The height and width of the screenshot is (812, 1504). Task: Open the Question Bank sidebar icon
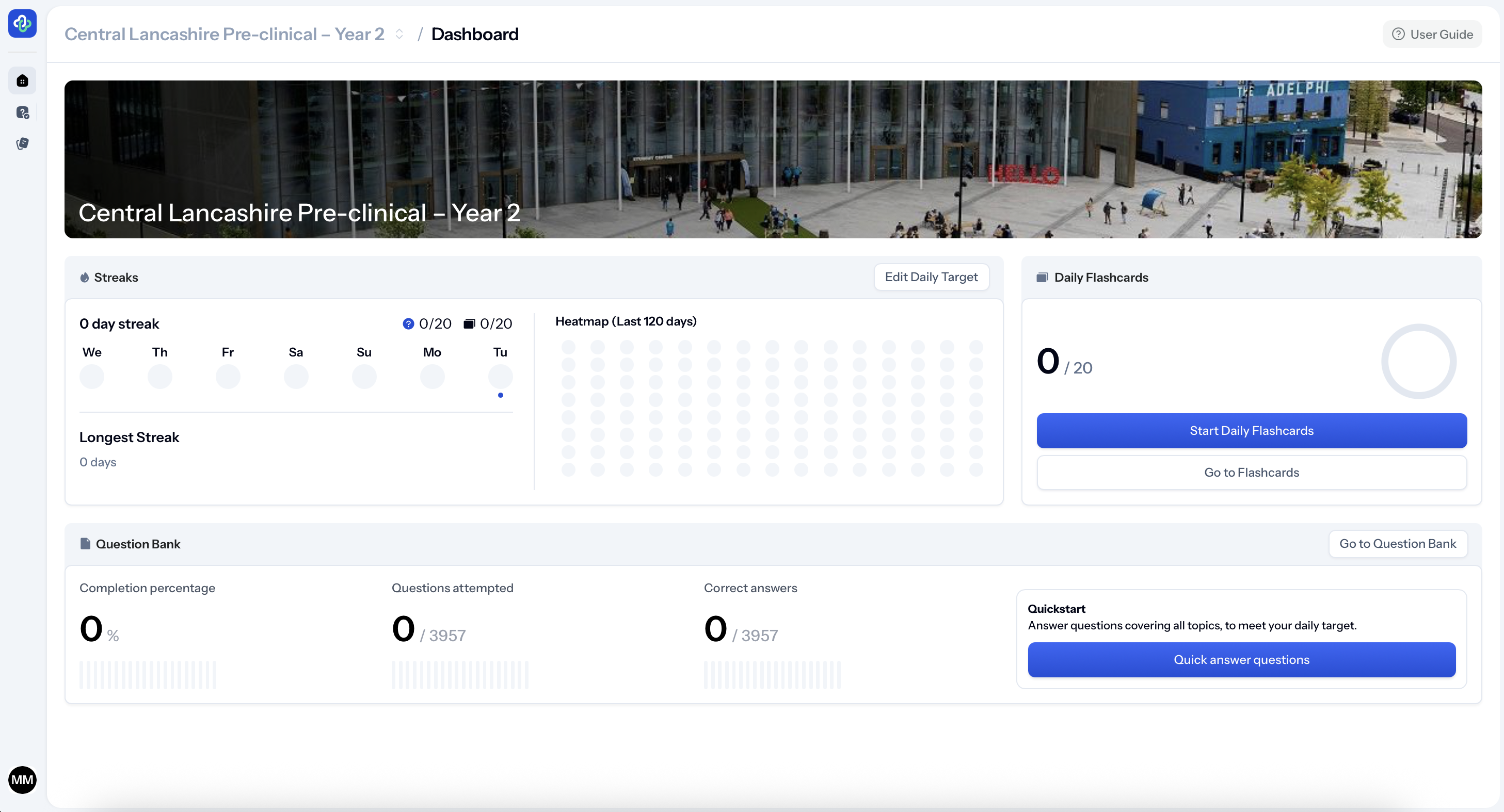coord(22,112)
